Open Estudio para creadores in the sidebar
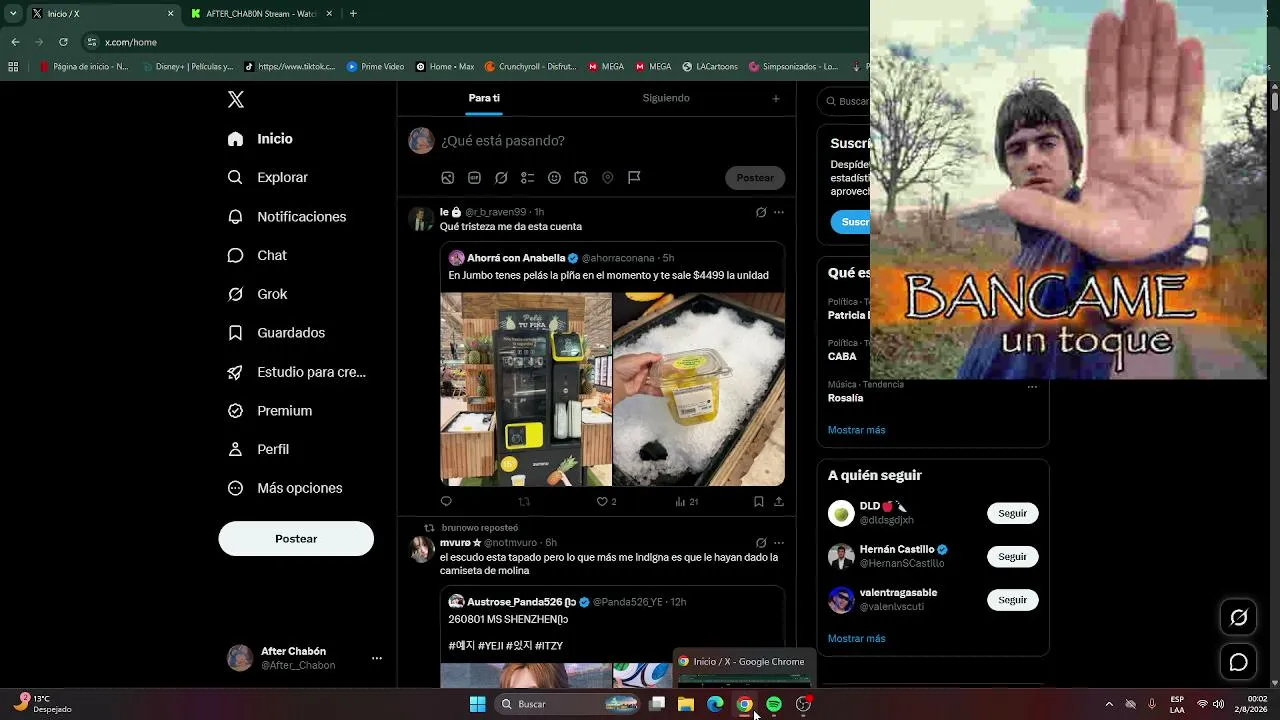Screen dimensions: 1280x720 click(x=296, y=372)
